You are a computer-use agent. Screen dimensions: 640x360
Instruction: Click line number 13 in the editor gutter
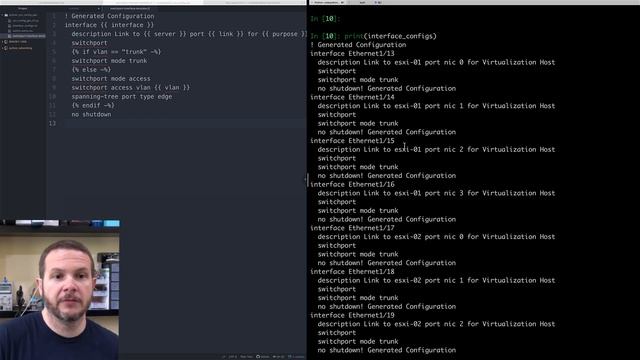pyautogui.click(x=52, y=124)
